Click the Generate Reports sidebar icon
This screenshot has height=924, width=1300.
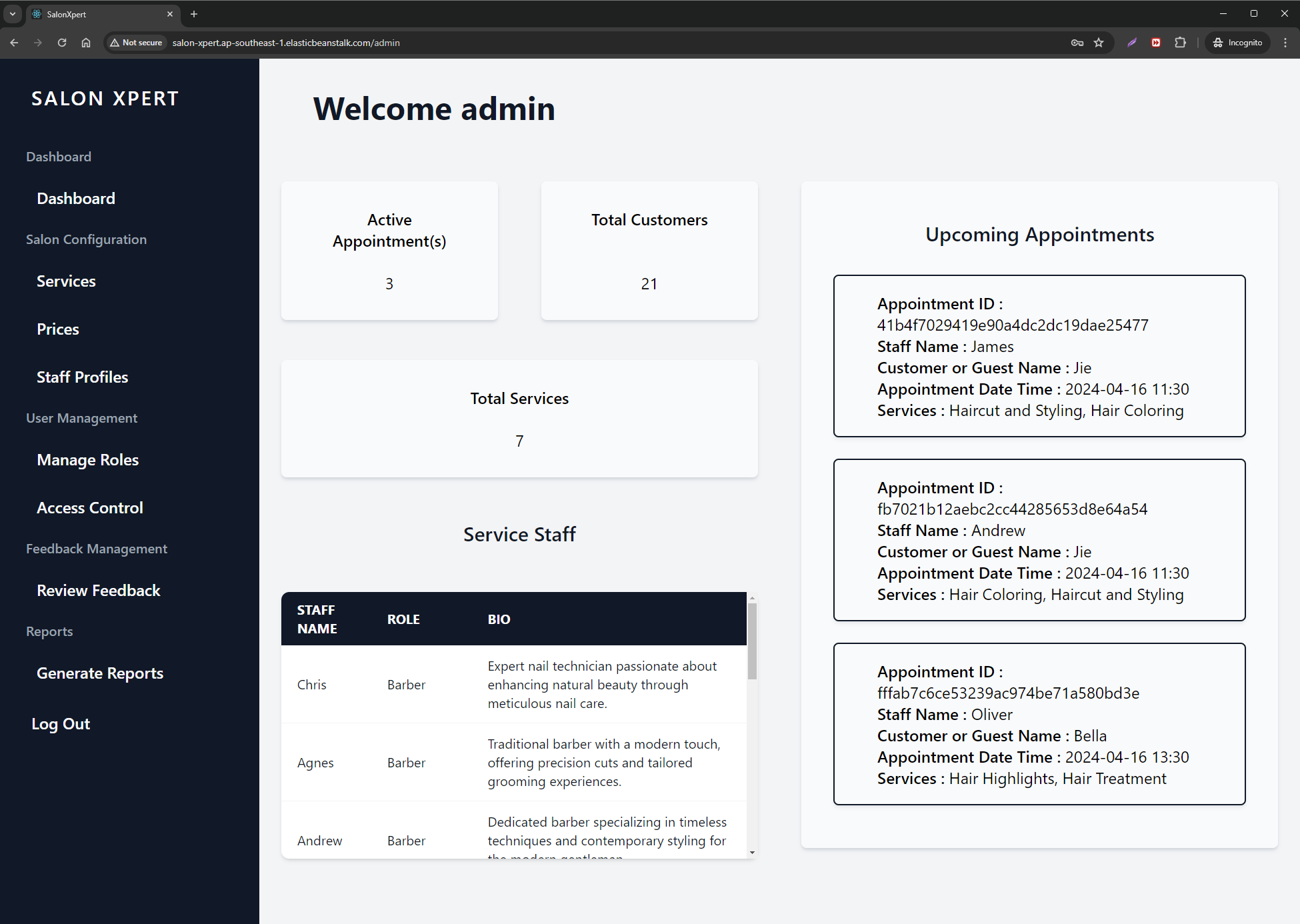(x=99, y=671)
